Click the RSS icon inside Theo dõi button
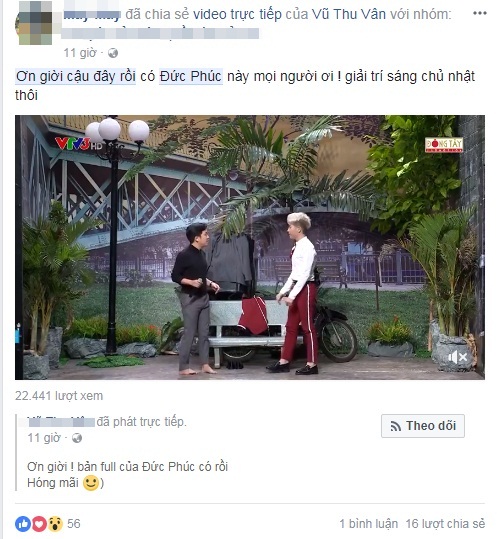This screenshot has height=539, width=497. (396, 427)
